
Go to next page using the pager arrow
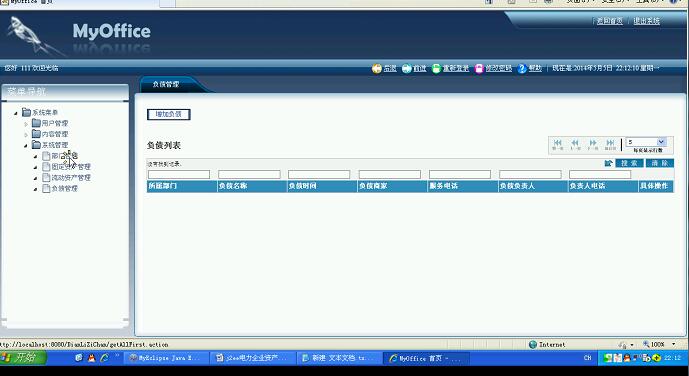[593, 145]
